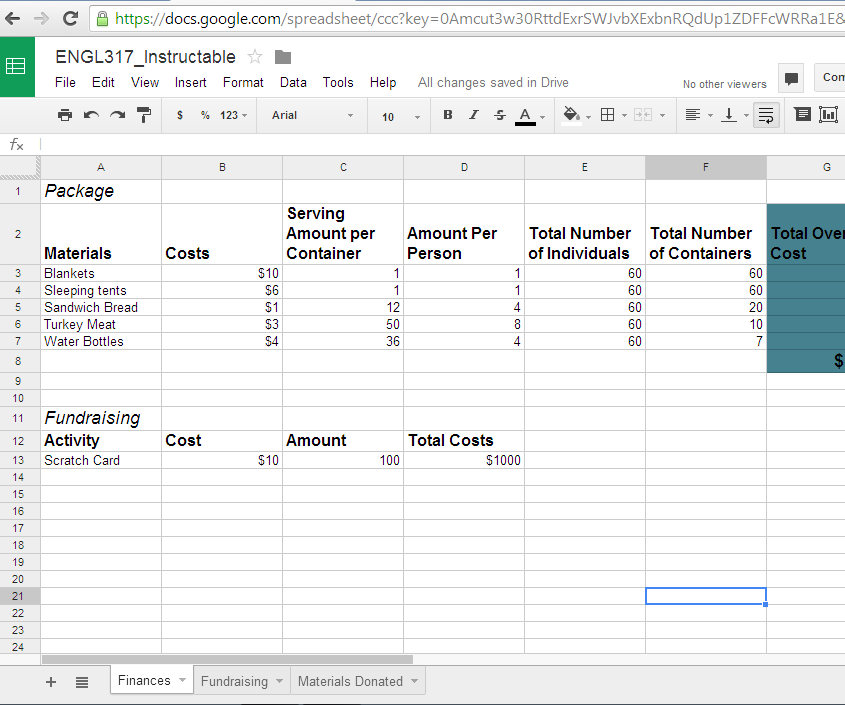Select the Scratch Card cell
This screenshot has width=845, height=705.
(101, 460)
